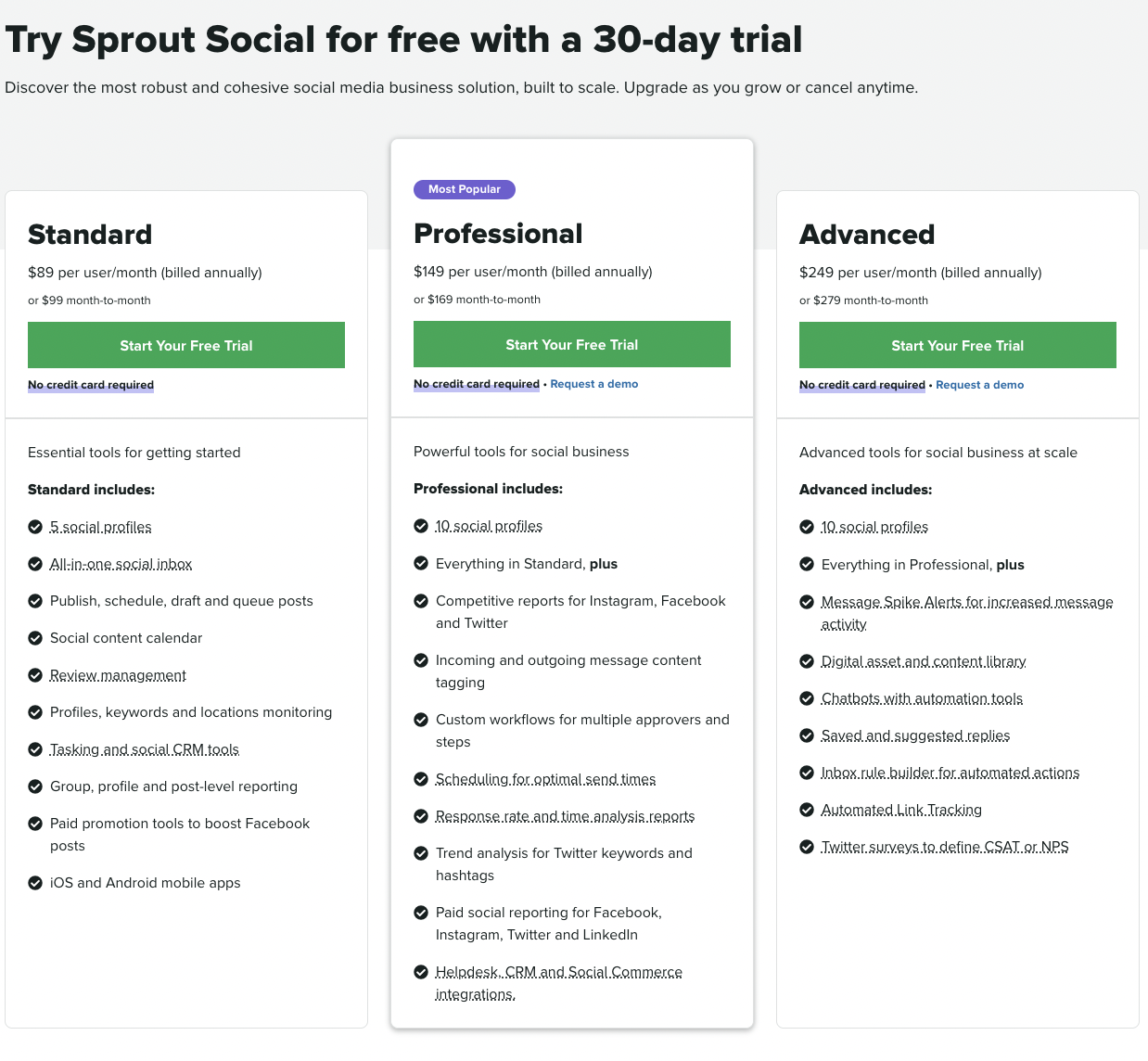Click 'No credit card required' under Standard
The width and height of the screenshot is (1148, 1061).
pyautogui.click(x=91, y=385)
